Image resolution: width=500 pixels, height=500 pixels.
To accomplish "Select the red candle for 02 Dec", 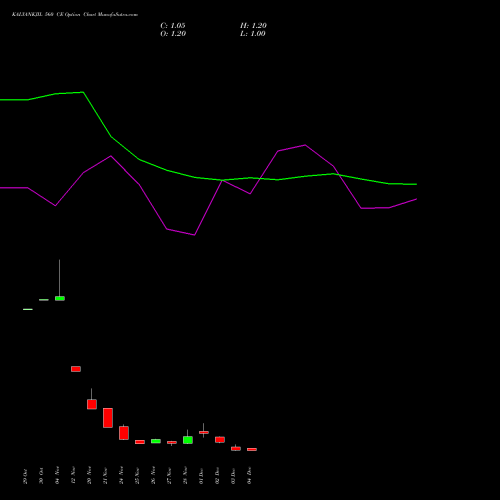I will 220,440.
